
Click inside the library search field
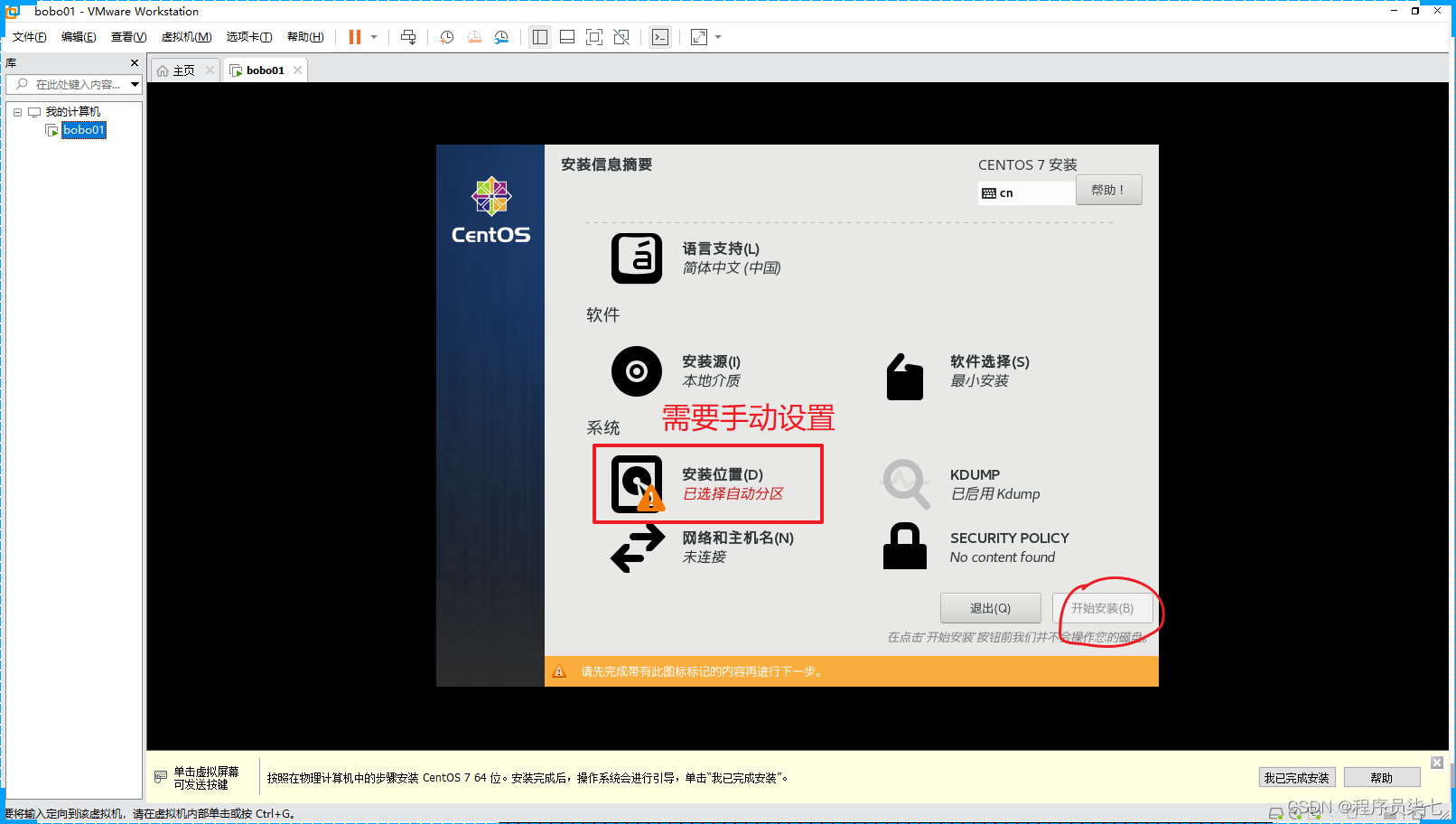pyautogui.click(x=72, y=84)
